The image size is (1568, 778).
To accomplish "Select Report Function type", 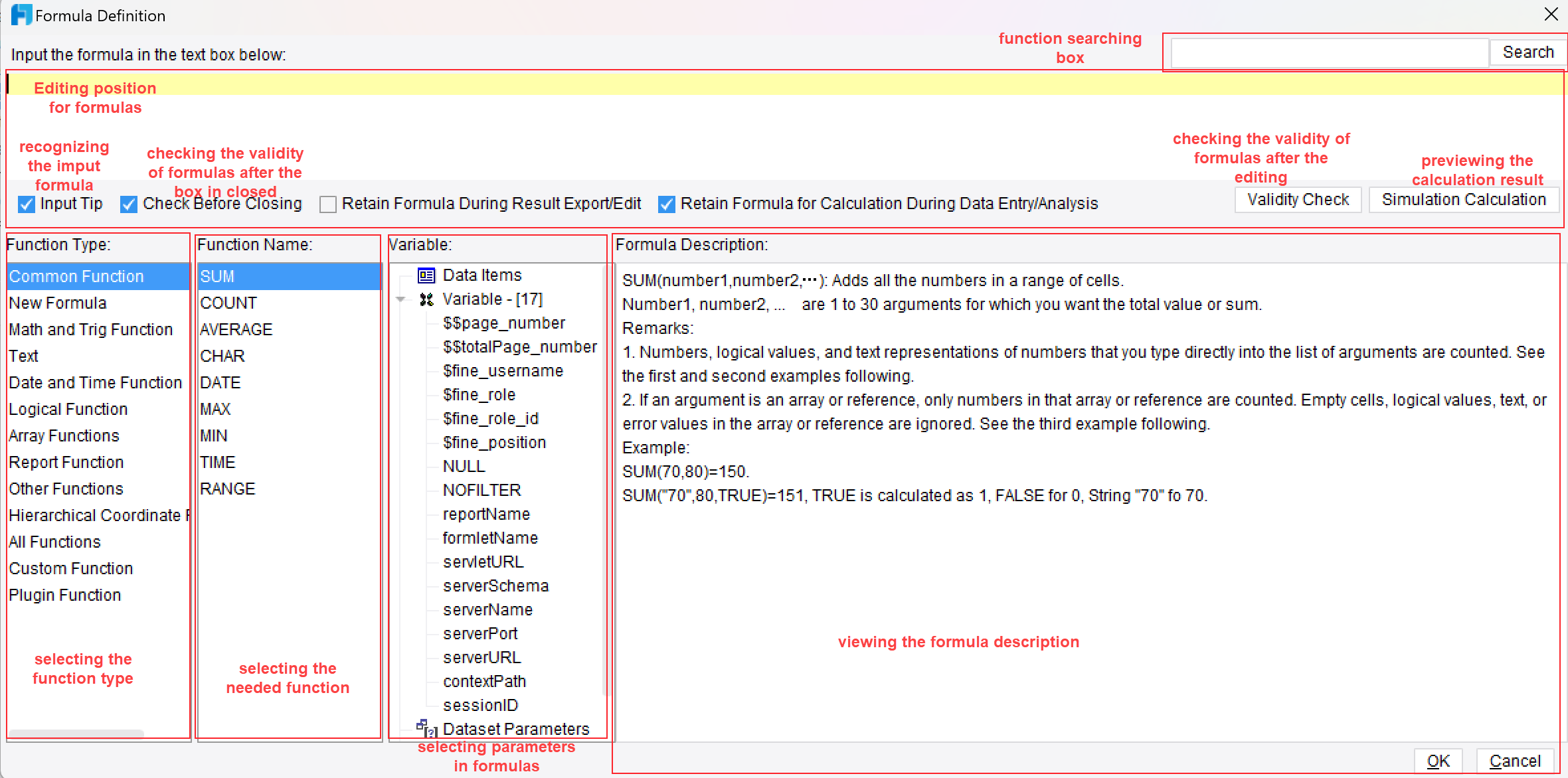I will click(x=98, y=462).
